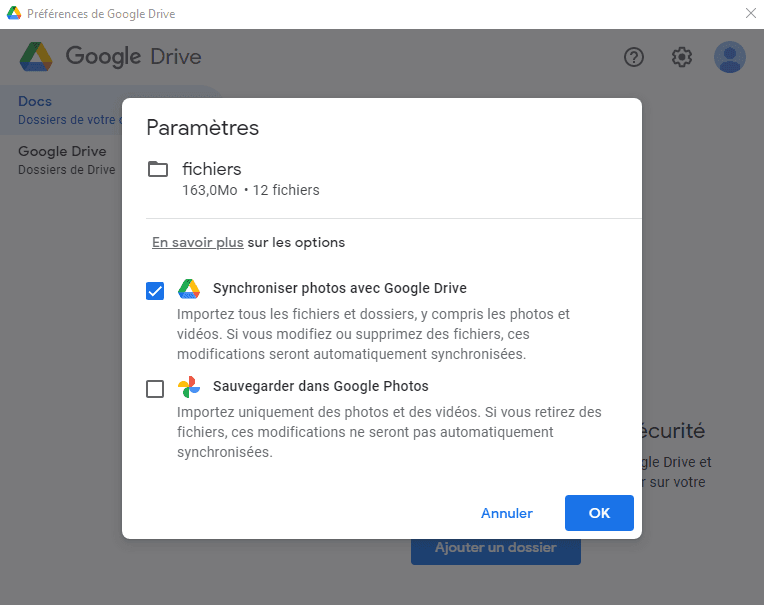764x605 pixels.
Task: Open the account profile avatar
Action: (730, 57)
